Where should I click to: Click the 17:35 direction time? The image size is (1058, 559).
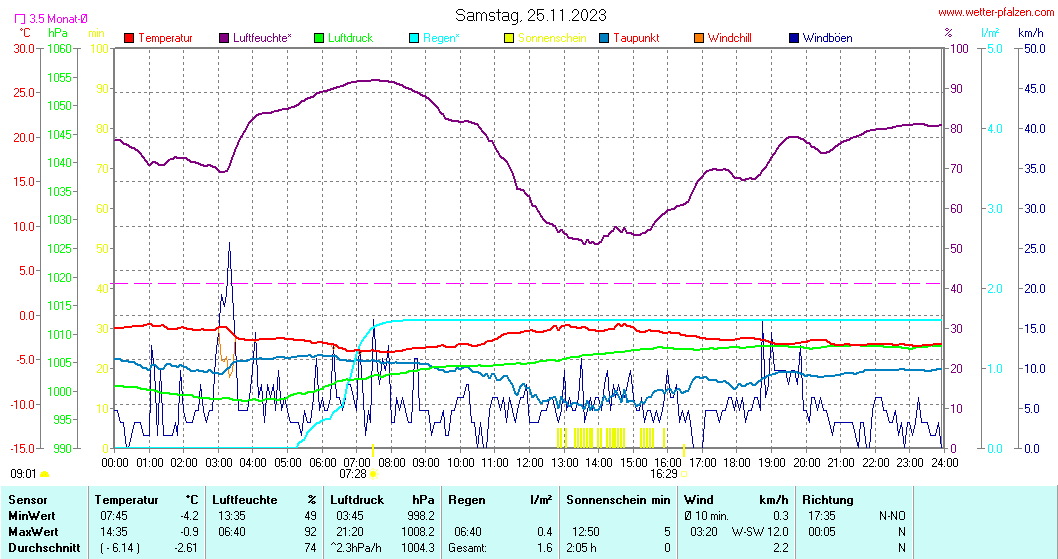pyautogui.click(x=822, y=516)
